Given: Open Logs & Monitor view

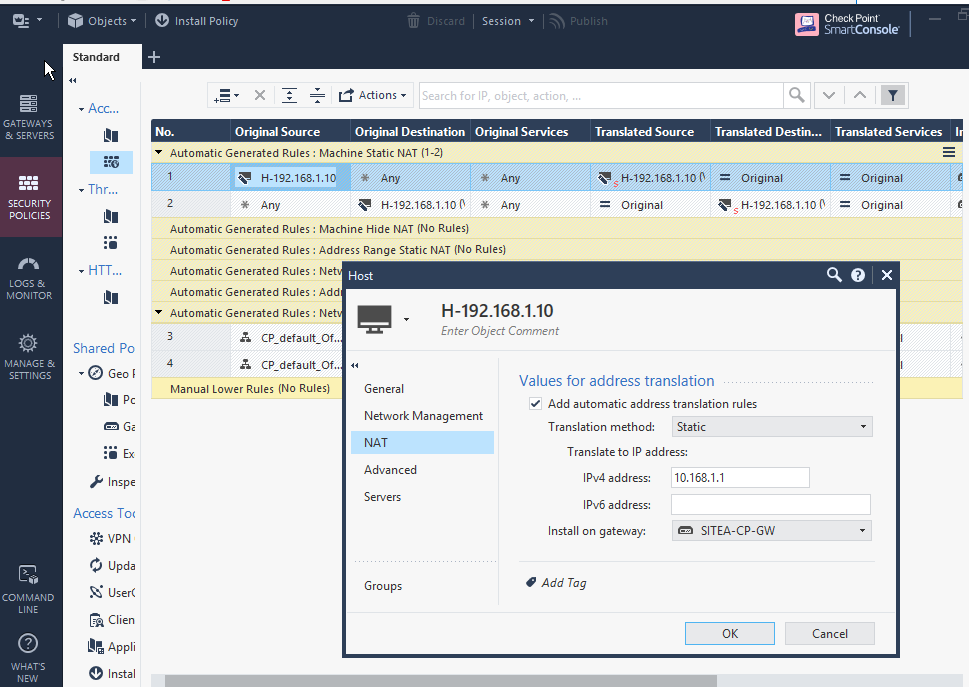Looking at the screenshot, I should point(29,278).
